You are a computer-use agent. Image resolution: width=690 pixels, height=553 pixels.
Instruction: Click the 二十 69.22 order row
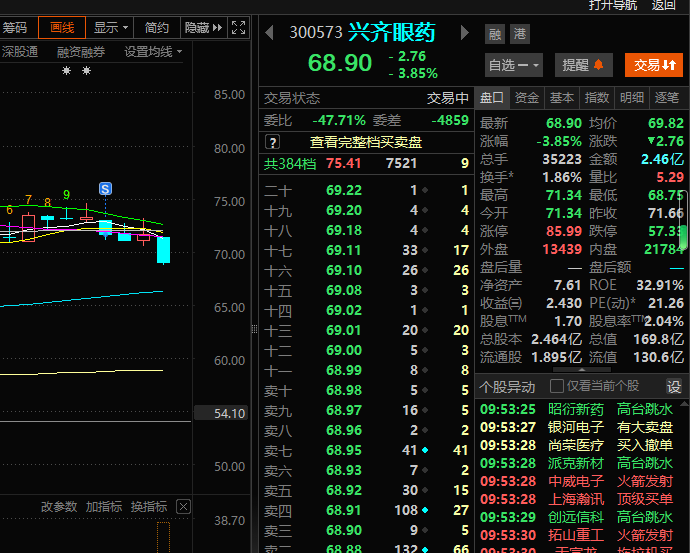[x=366, y=190]
